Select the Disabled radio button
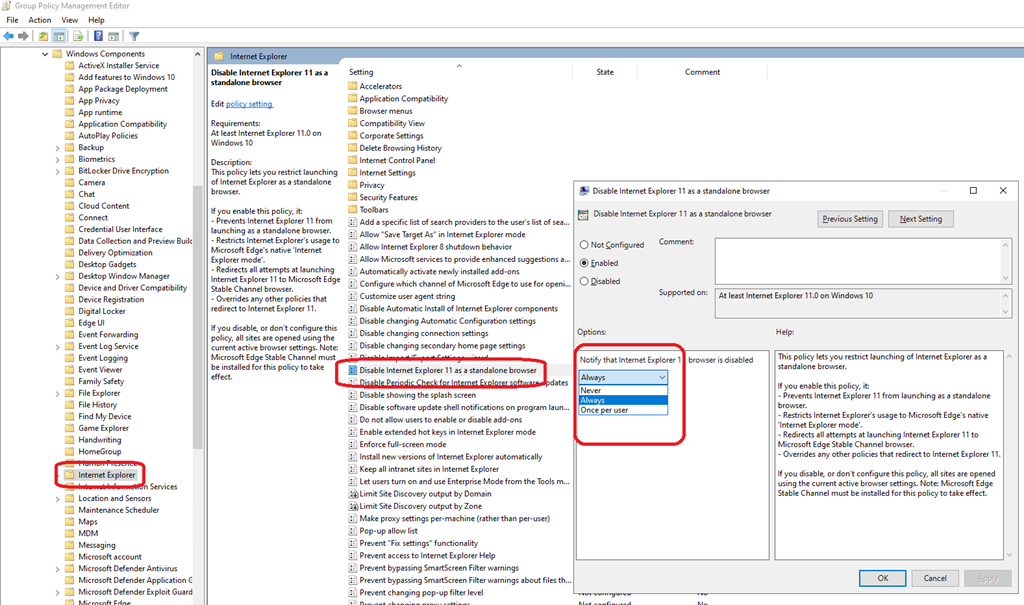 [x=585, y=282]
